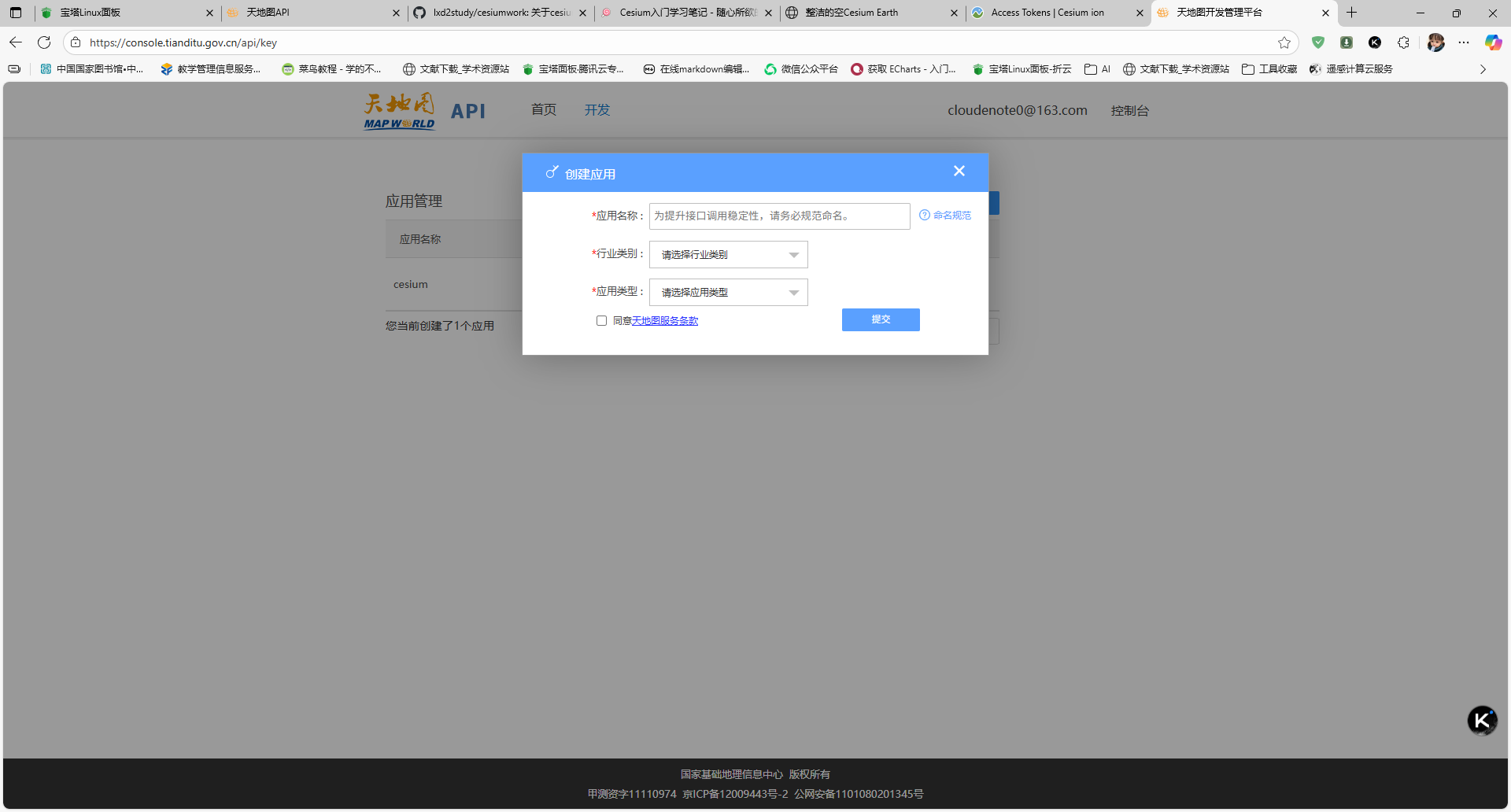Screen dimensions: 1511x812
Task: Click the back navigation arrow
Action: 16,42
